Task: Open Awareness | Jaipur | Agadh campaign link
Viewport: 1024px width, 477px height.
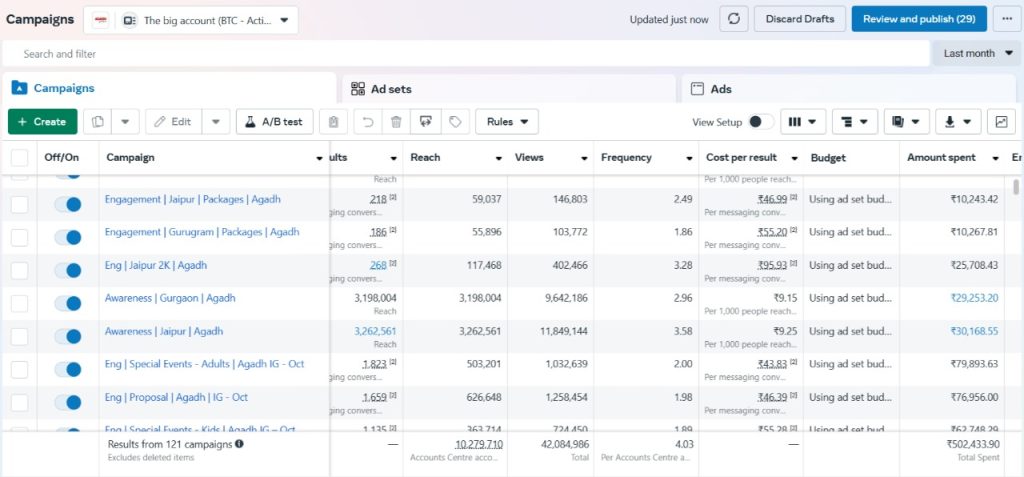Action: [x=164, y=331]
